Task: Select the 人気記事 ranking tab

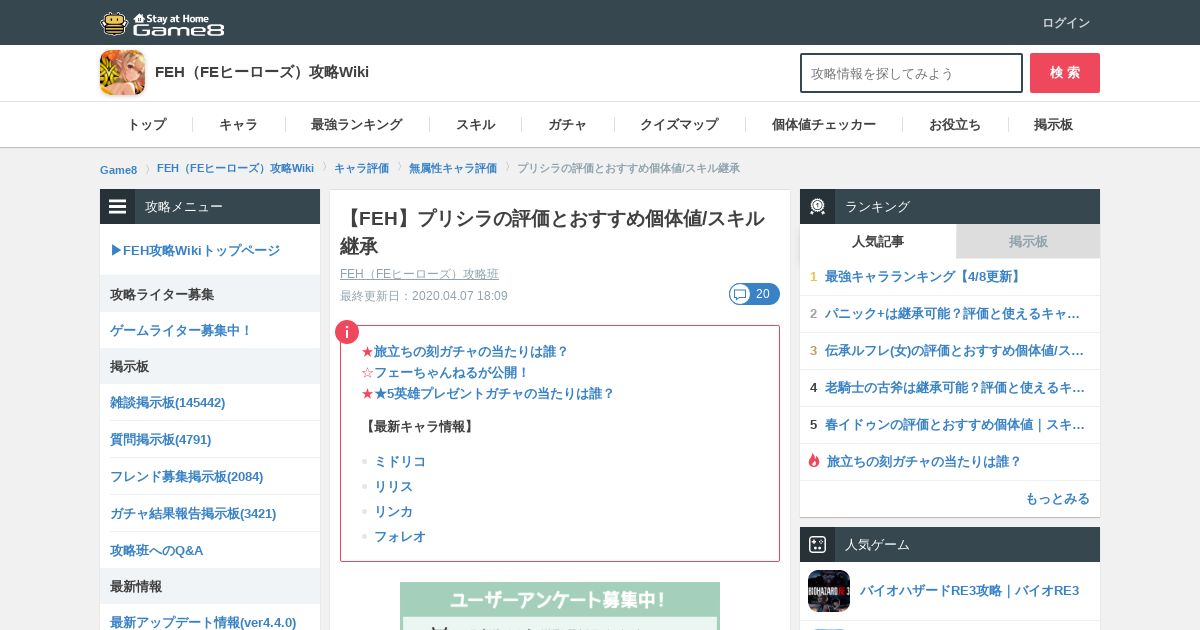Action: click(878, 241)
